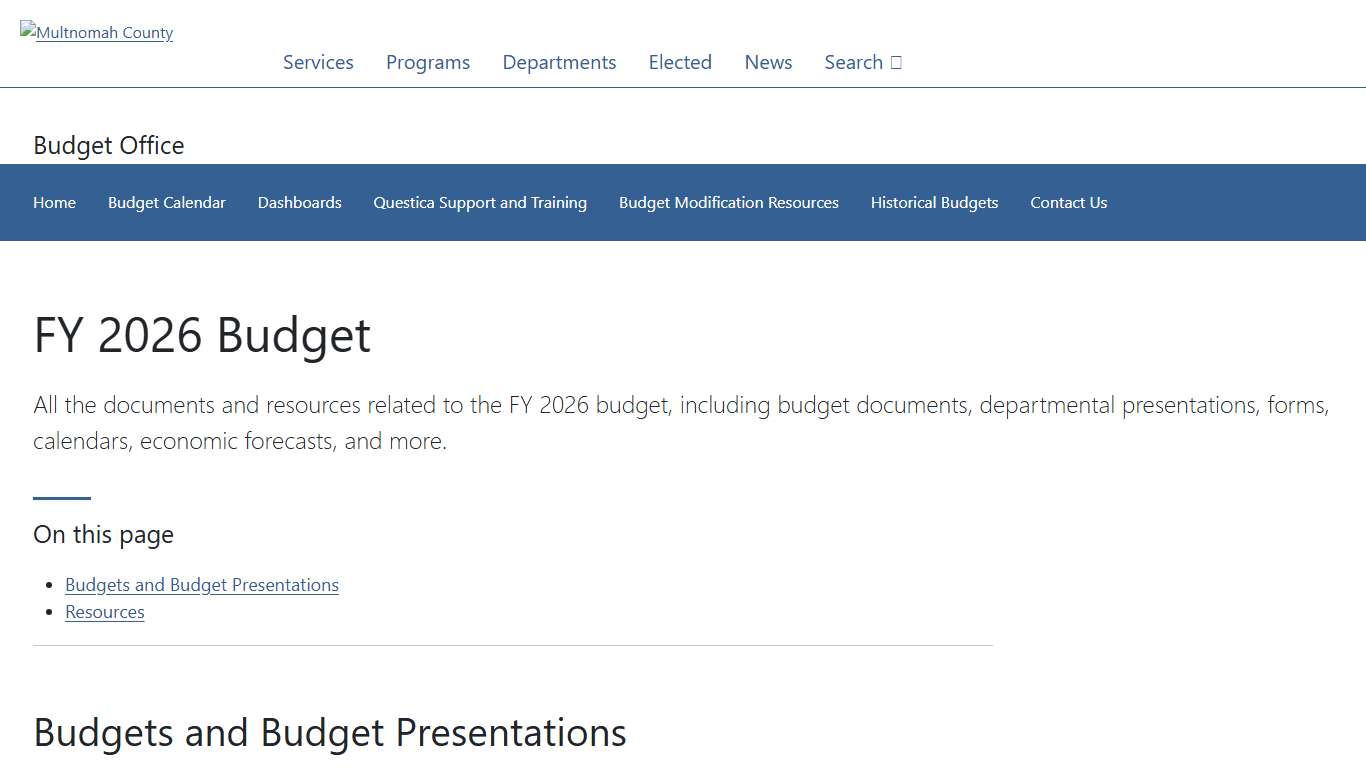Jump to Budgets and Budget Presentations section
Screen dimensions: 1366x768
[x=201, y=584]
